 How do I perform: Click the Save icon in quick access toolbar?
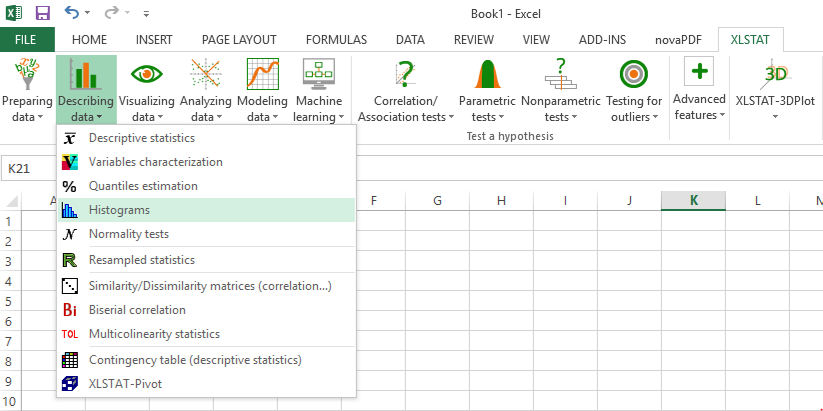click(x=42, y=14)
